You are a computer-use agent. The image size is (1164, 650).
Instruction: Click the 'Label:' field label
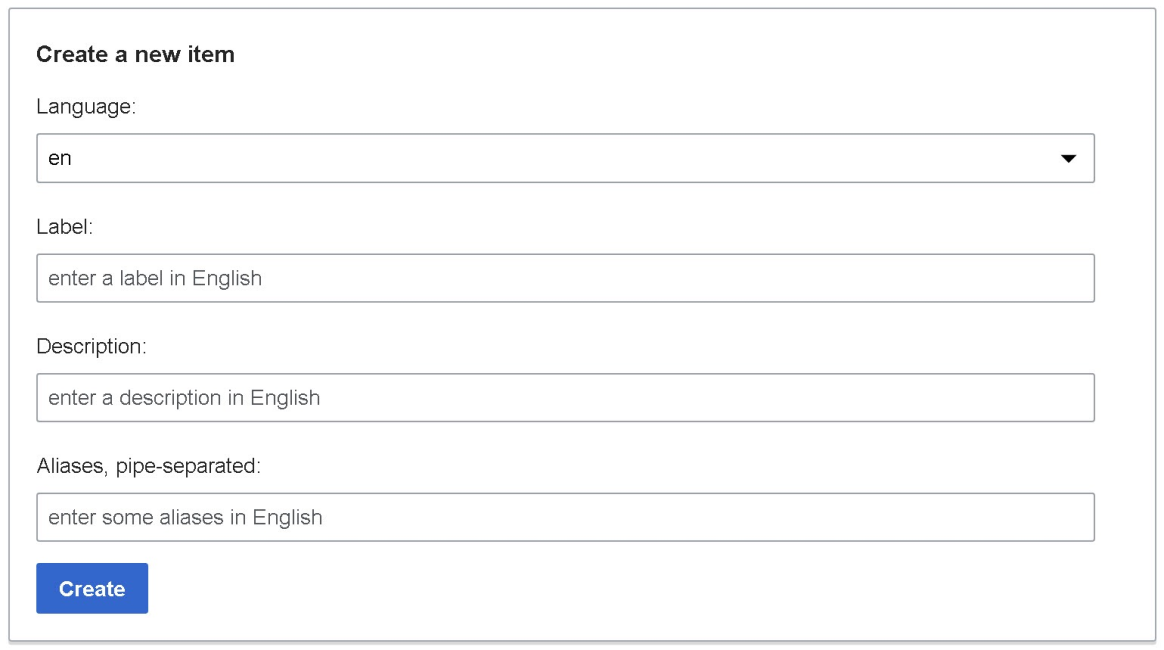click(65, 226)
